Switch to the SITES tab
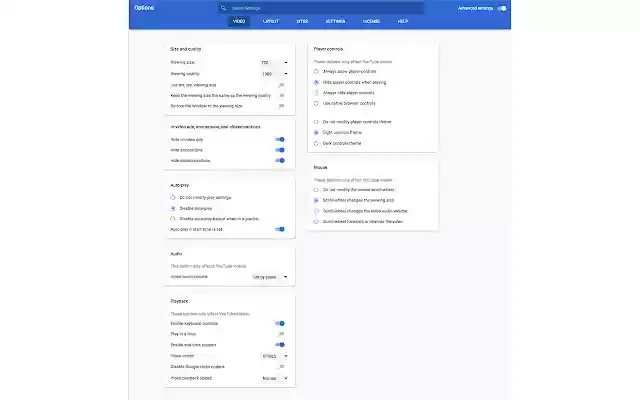This screenshot has width=640, height=400. (x=302, y=21)
